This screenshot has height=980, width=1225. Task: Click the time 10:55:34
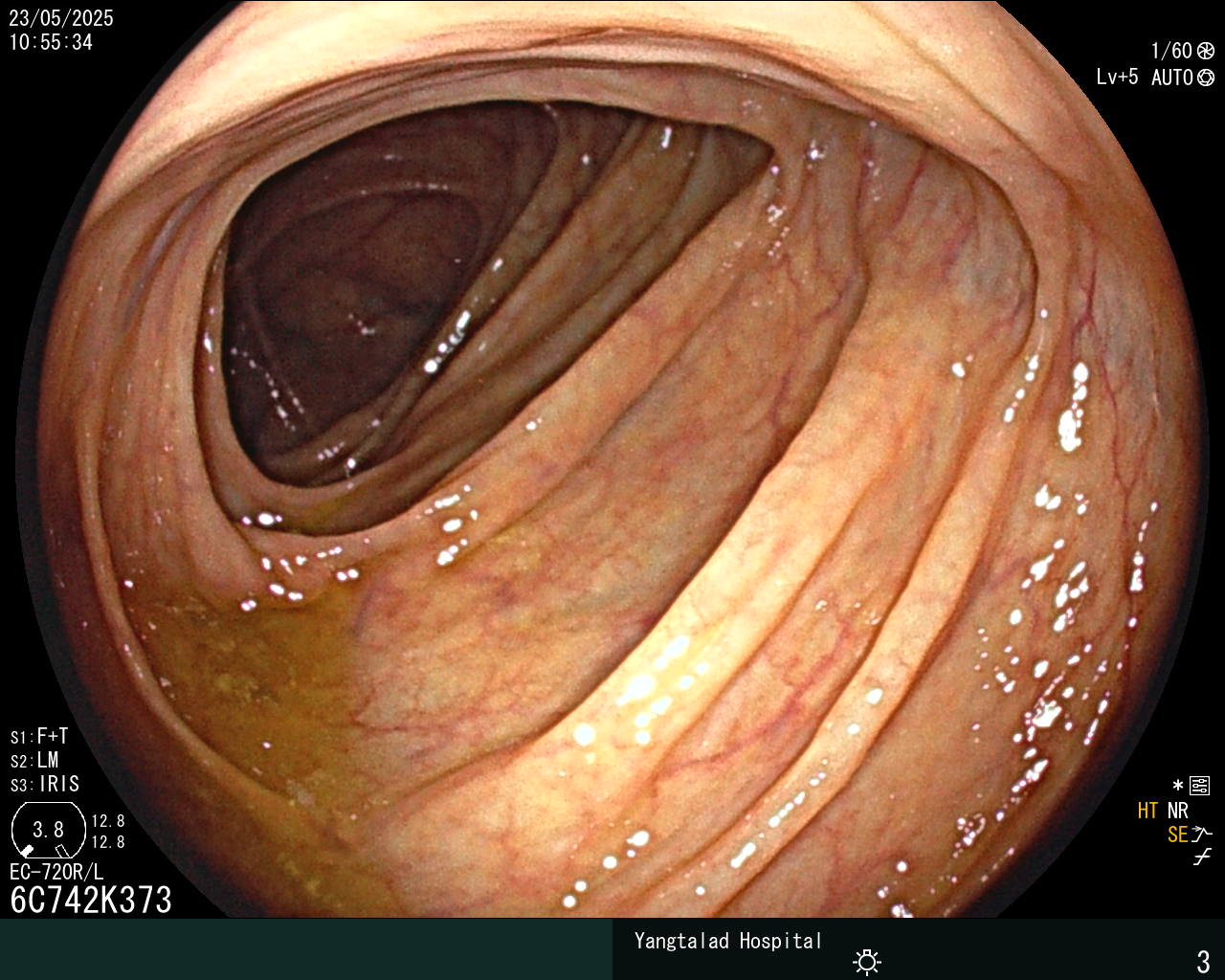tap(51, 43)
